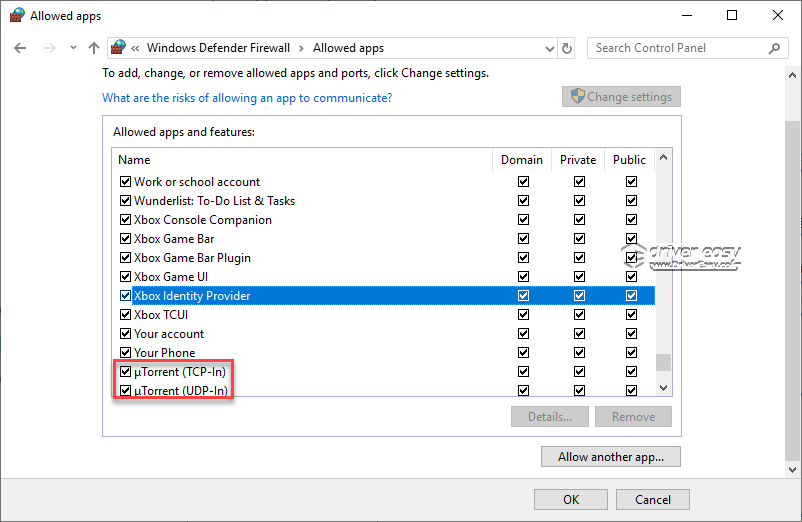Screen dimensions: 802x522
Task: Toggle Domain for Xbox Game UI
Action: click(523, 277)
